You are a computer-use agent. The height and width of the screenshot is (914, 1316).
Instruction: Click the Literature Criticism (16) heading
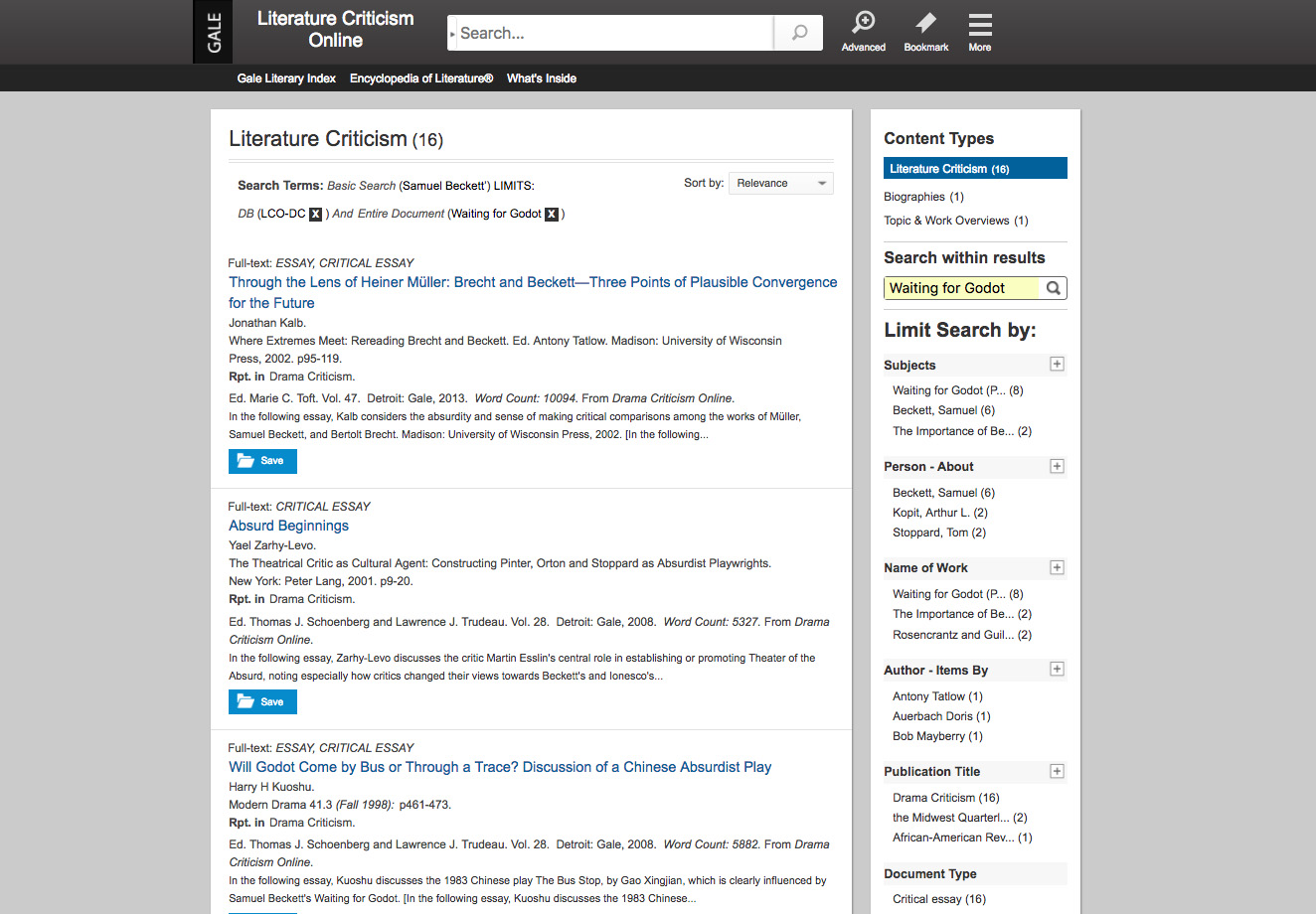coord(336,139)
